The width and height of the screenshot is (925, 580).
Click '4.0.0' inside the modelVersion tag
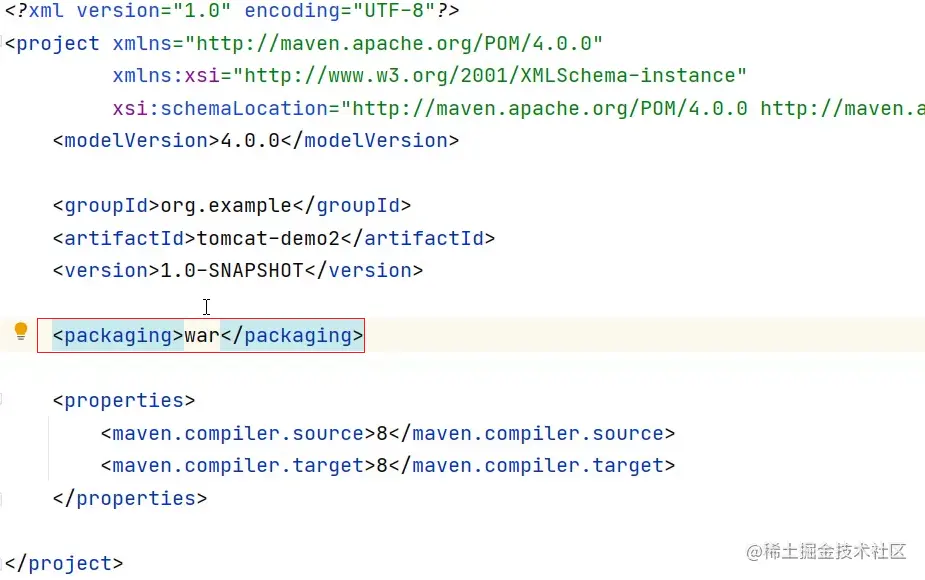tap(250, 141)
